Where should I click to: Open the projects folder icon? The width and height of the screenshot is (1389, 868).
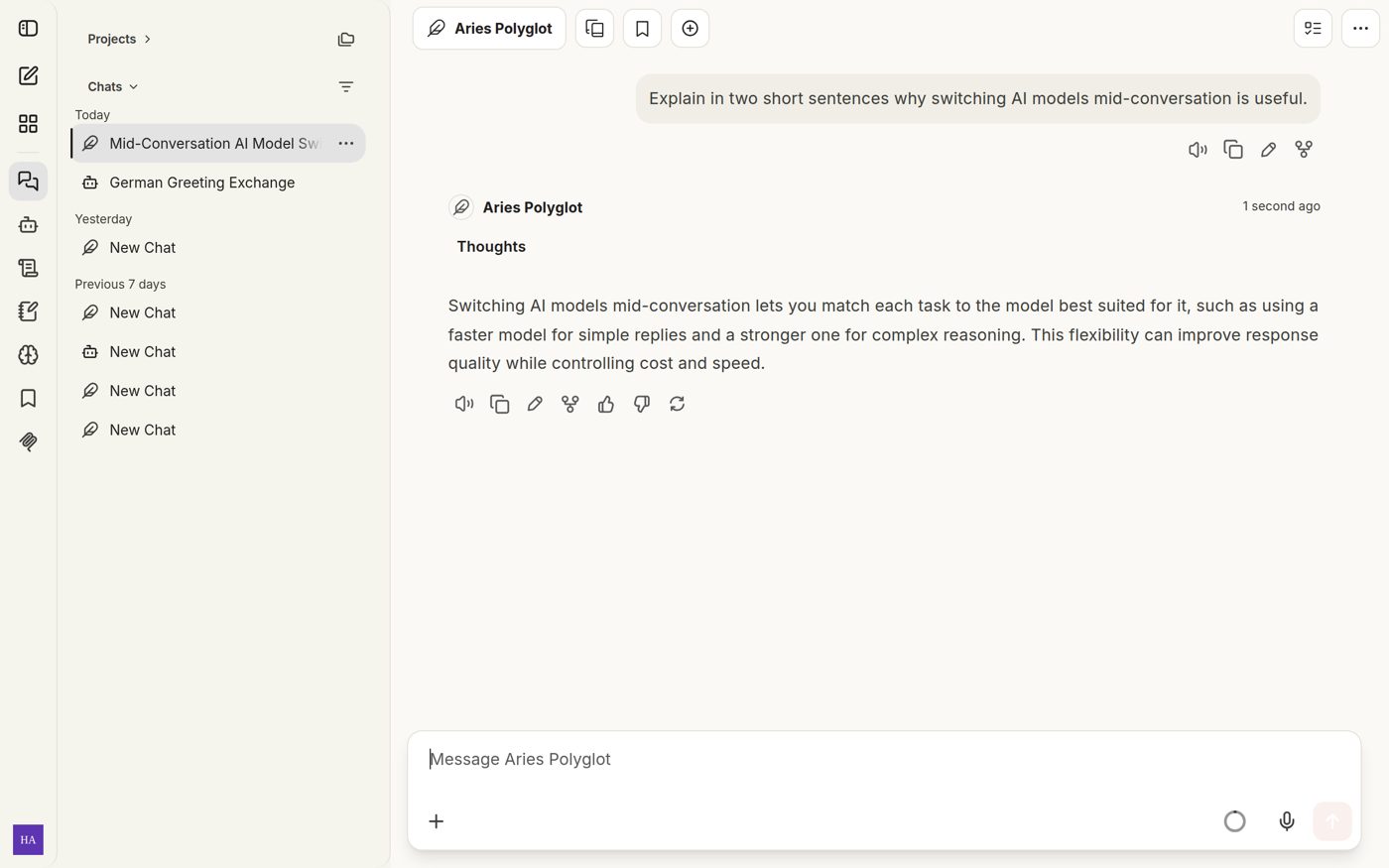tap(346, 40)
